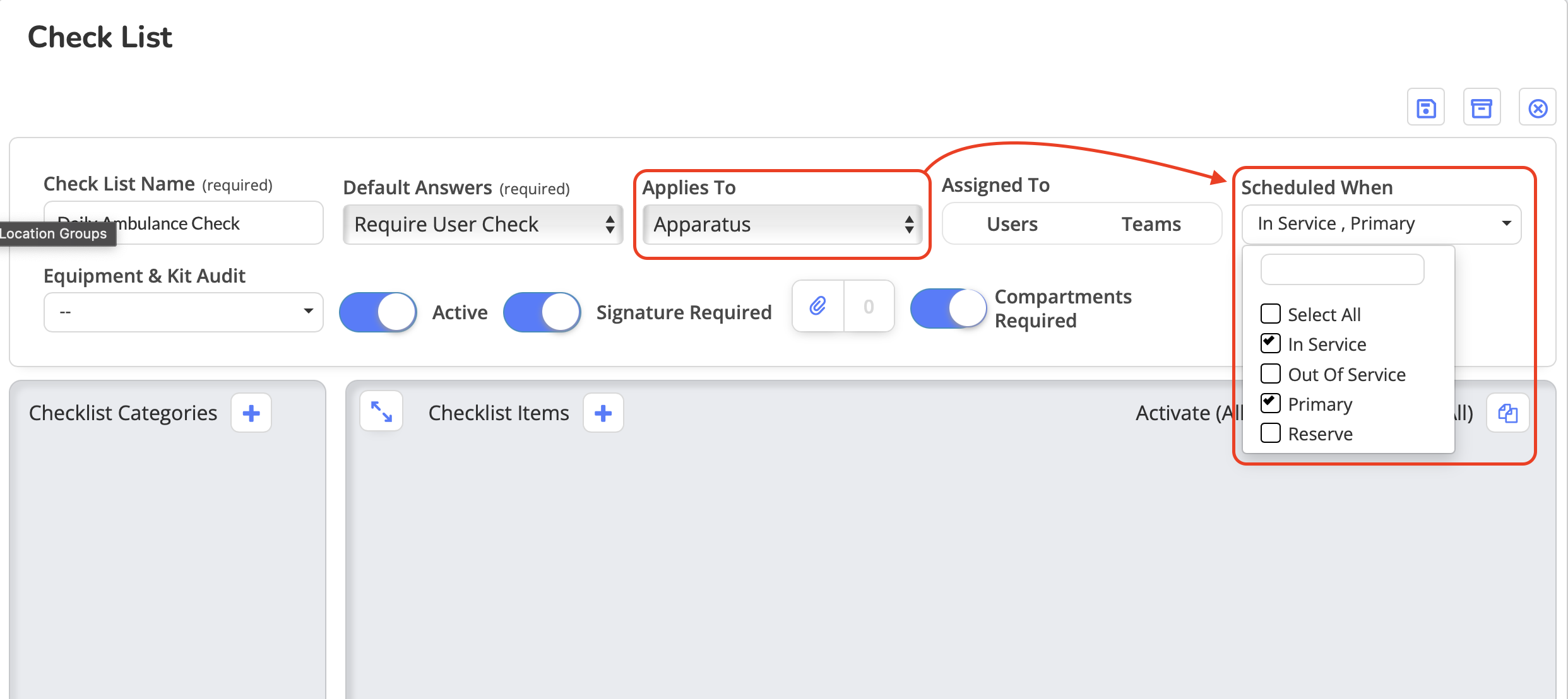1568x699 pixels.
Task: Toggle the Active switch off
Action: (x=378, y=312)
